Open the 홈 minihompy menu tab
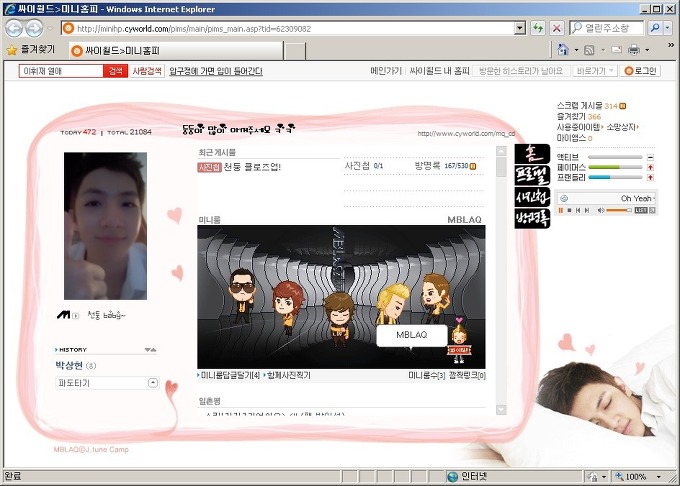Image resolution: width=680 pixels, height=486 pixels. (532, 154)
